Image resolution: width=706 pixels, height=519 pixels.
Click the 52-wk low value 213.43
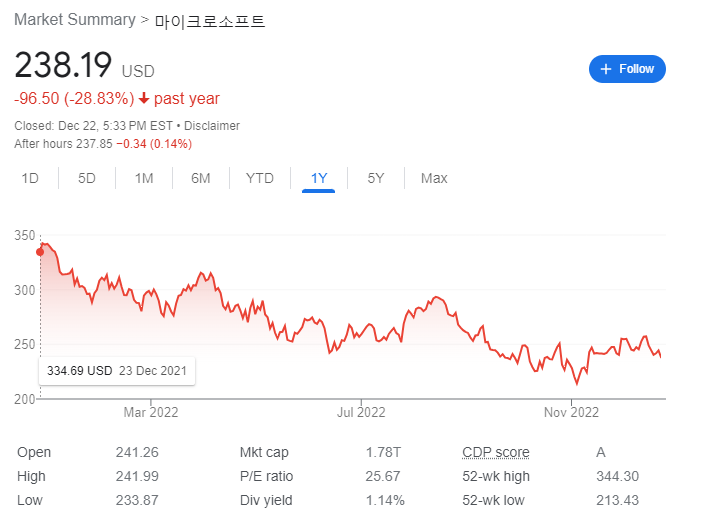617,500
